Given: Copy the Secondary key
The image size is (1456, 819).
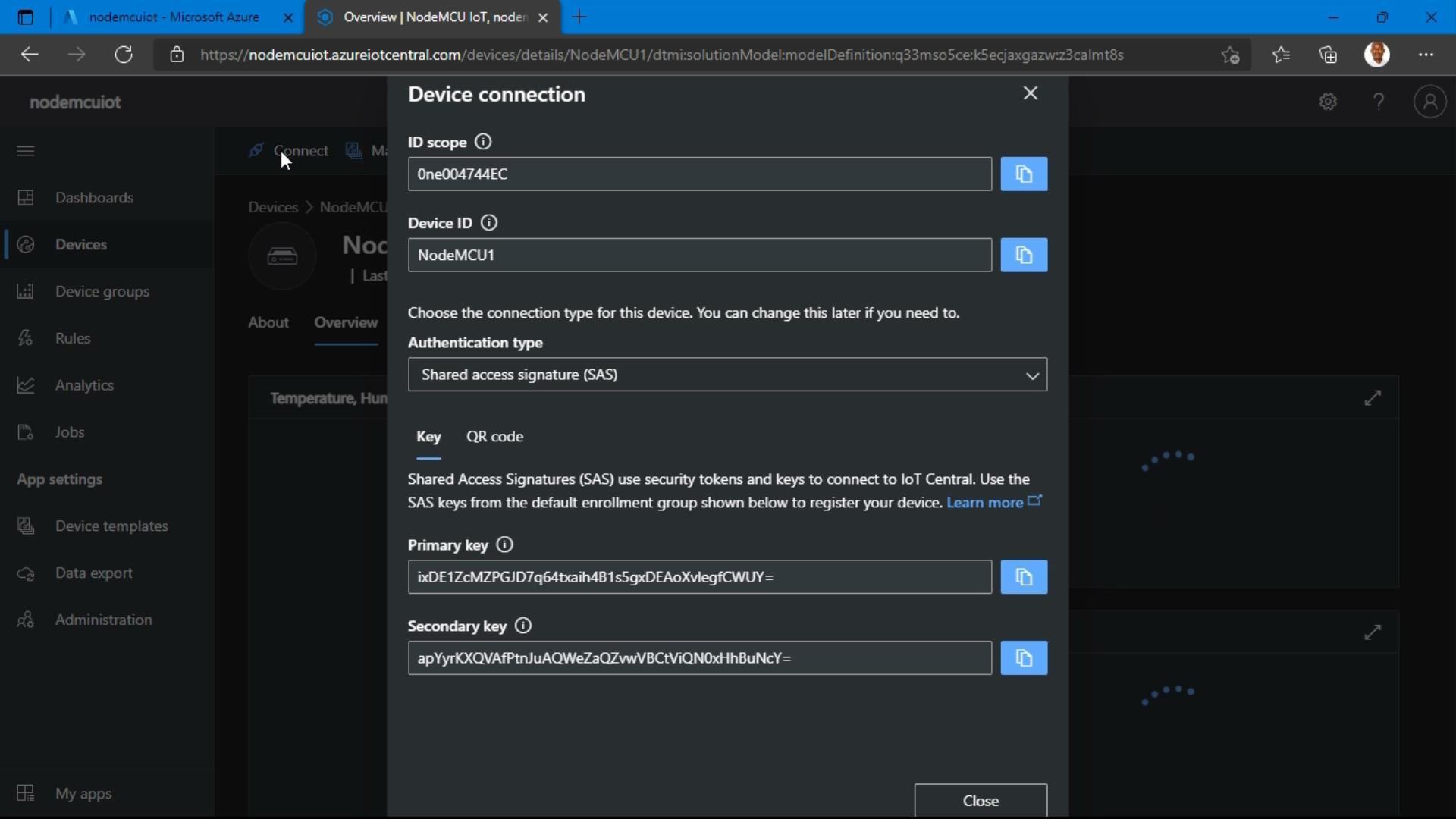Looking at the screenshot, I should click(1024, 658).
